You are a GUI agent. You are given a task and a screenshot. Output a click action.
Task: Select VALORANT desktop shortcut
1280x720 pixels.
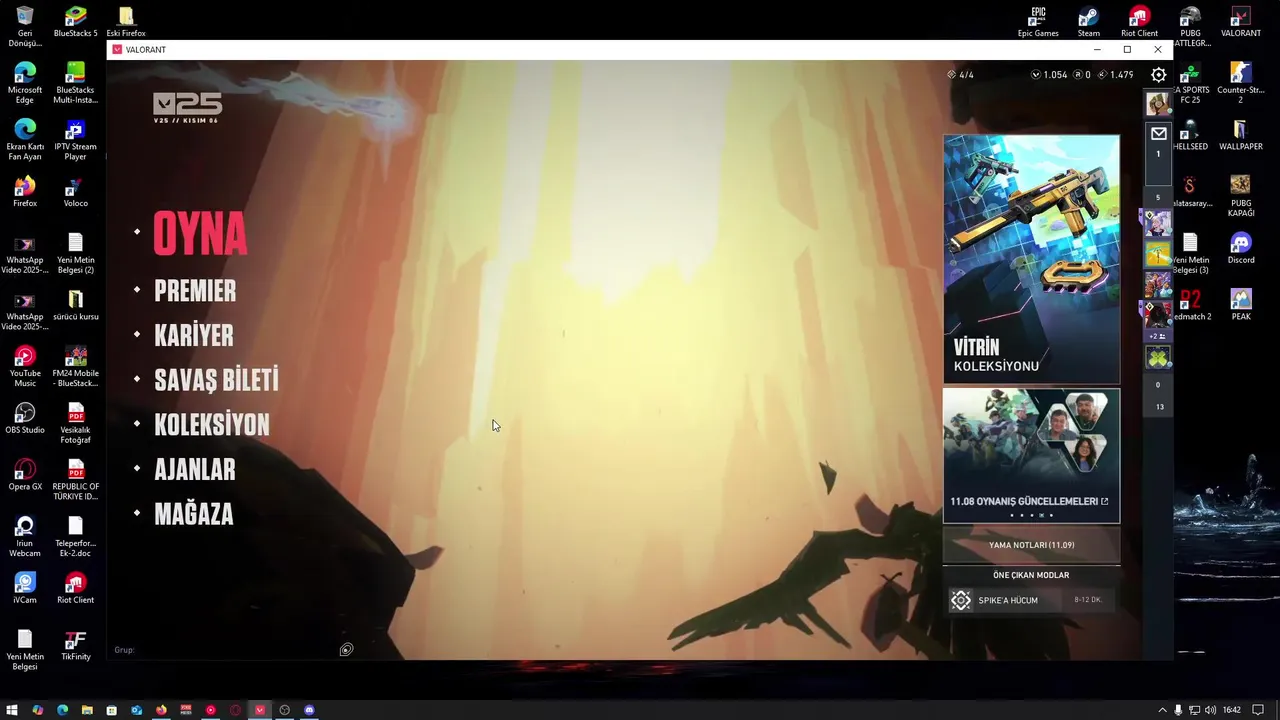[1240, 22]
